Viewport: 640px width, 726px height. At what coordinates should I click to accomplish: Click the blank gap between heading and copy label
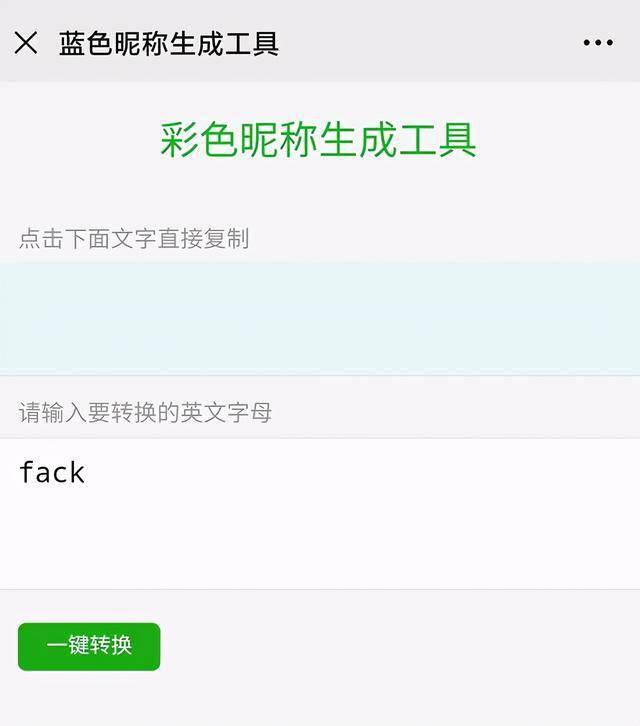320,192
